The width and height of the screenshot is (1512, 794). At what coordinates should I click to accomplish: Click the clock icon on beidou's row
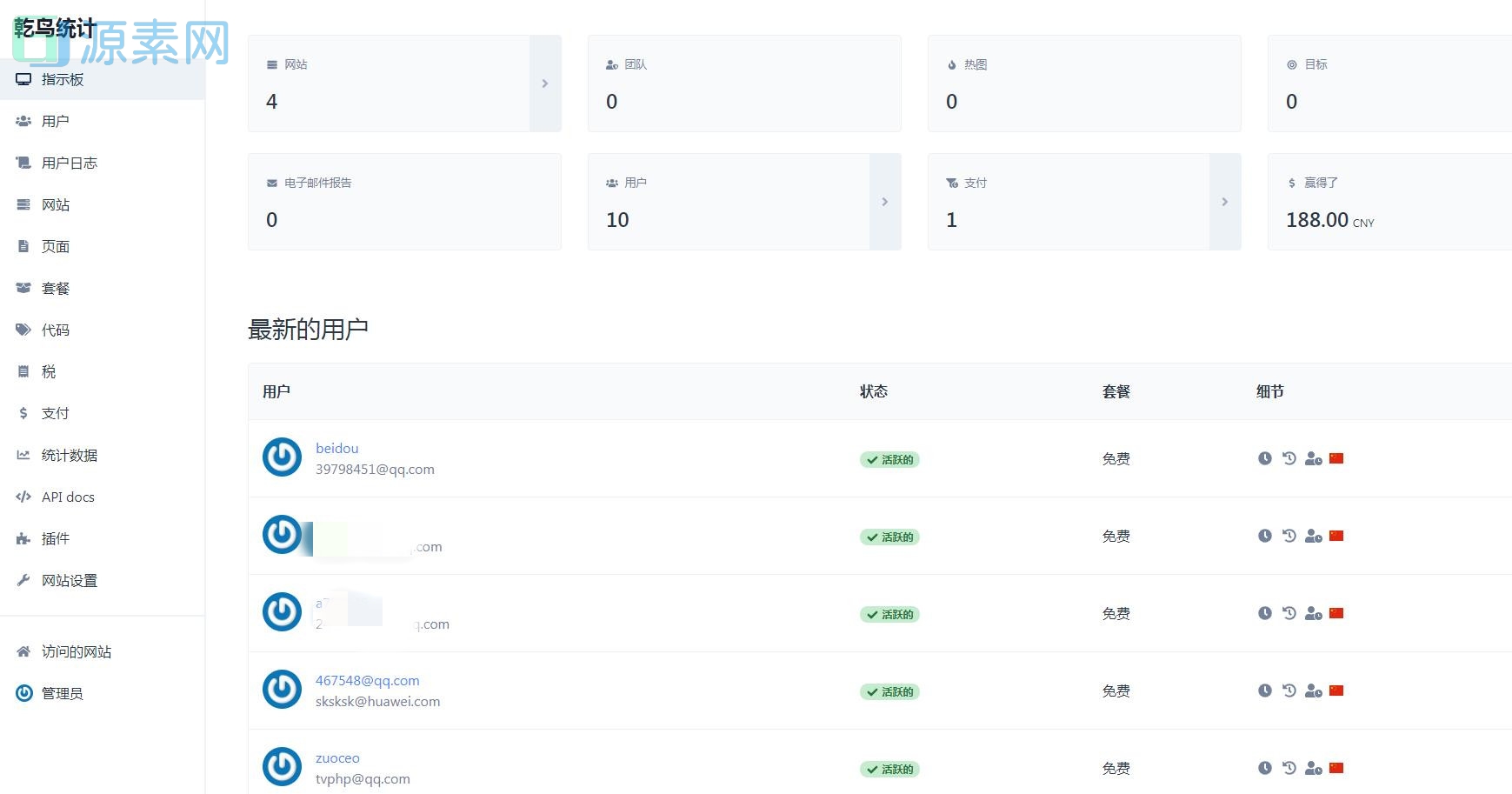(x=1264, y=458)
